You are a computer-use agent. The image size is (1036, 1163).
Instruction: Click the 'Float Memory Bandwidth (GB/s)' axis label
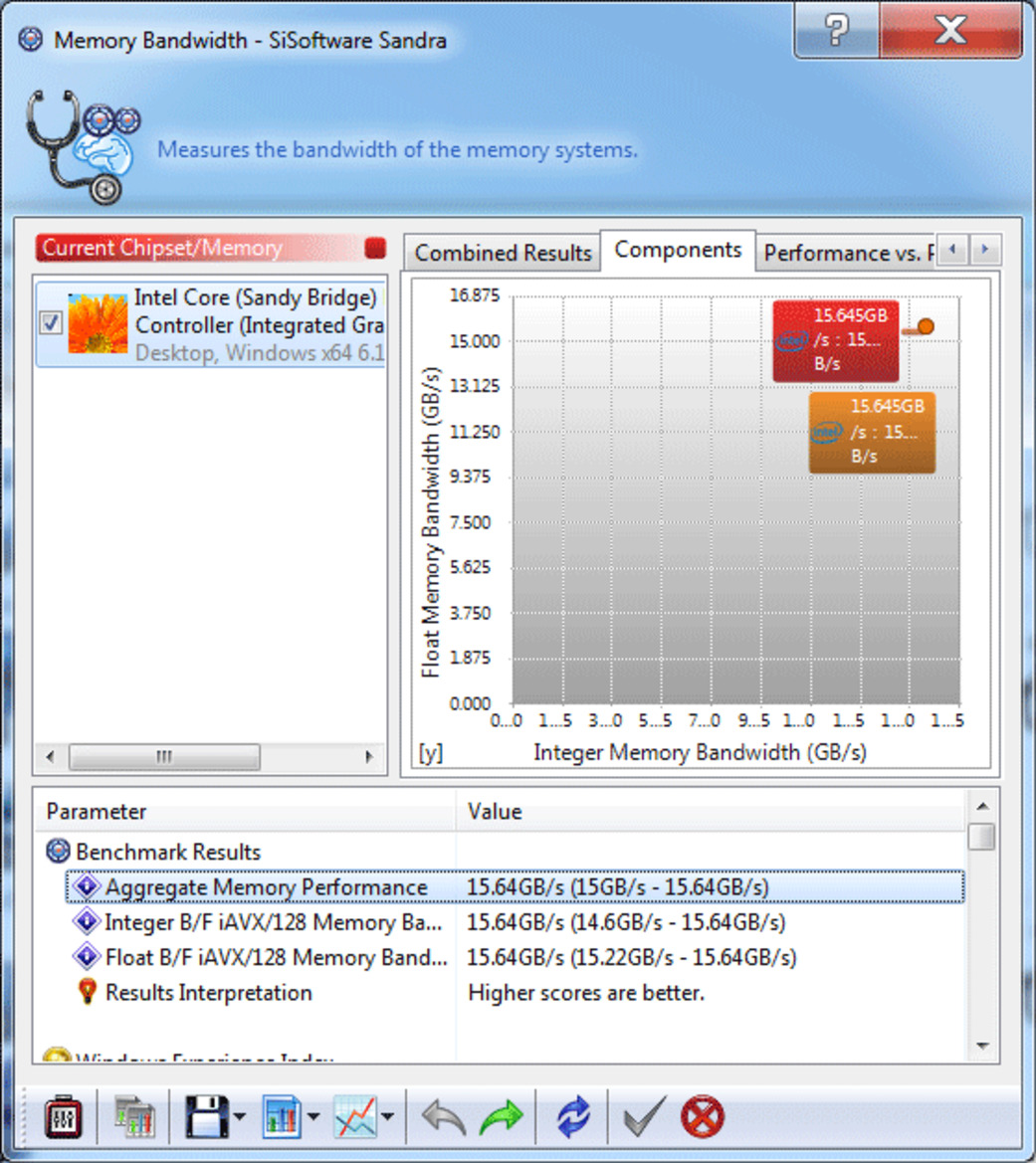click(x=431, y=522)
